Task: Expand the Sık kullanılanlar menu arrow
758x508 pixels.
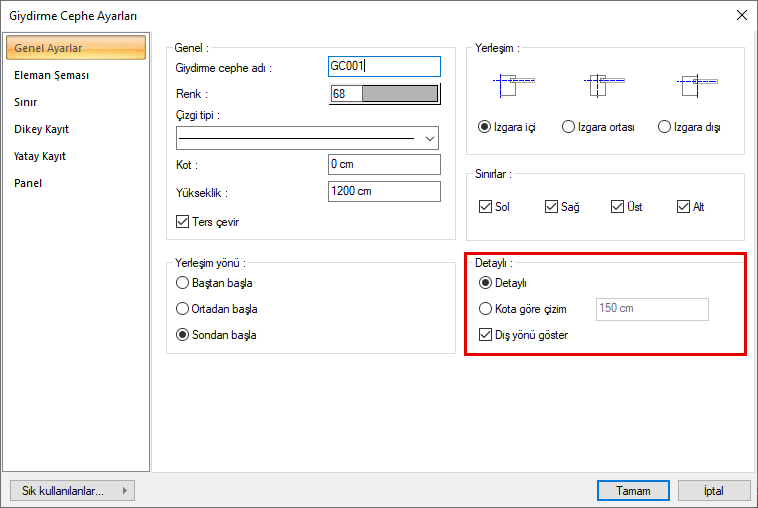Action: [x=124, y=491]
